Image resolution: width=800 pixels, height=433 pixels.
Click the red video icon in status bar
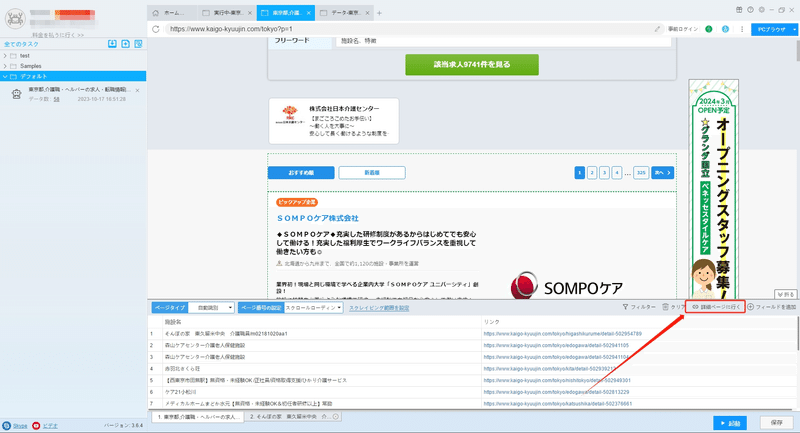click(36, 425)
